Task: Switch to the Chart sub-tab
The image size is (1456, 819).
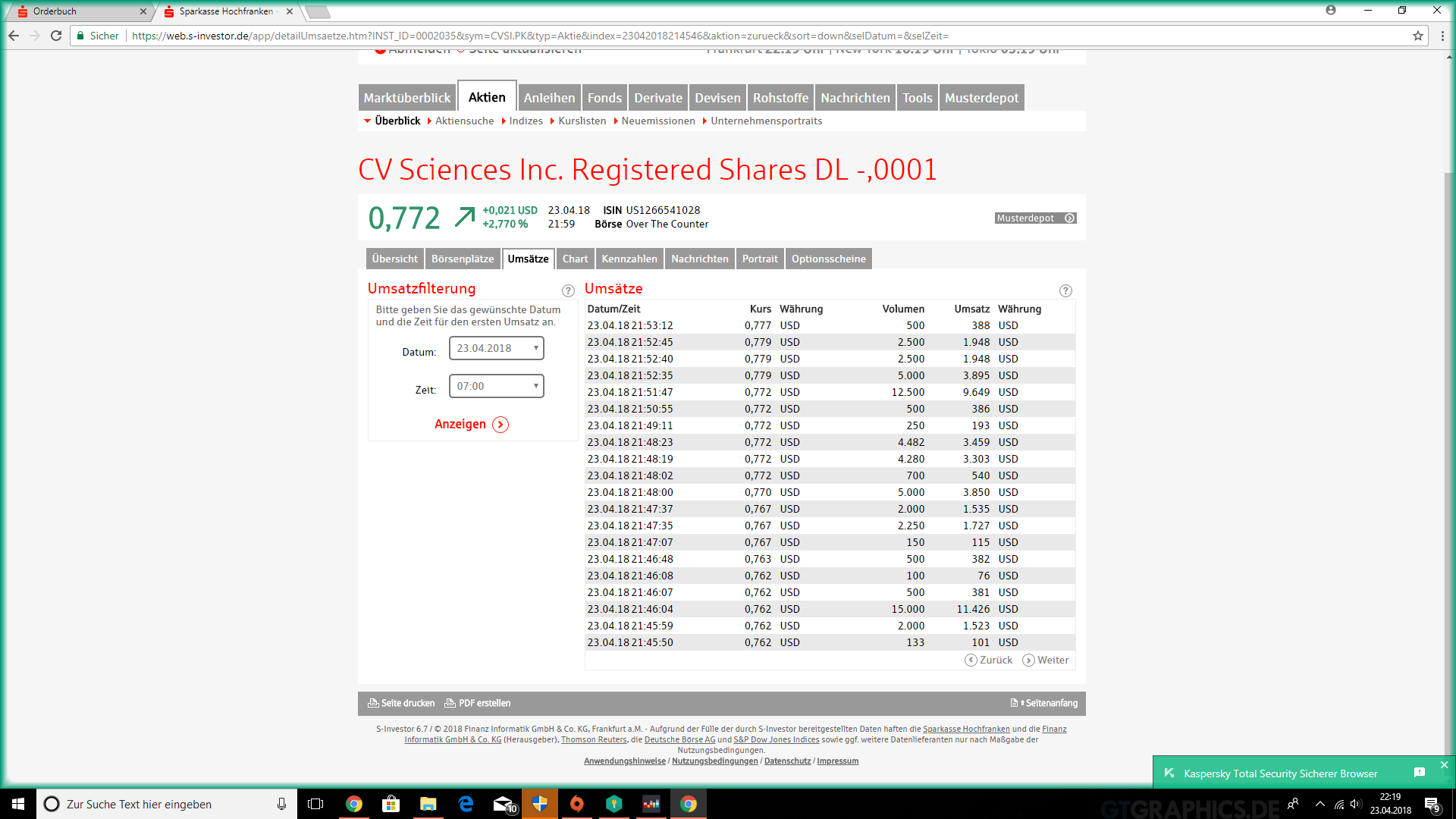Action: pyautogui.click(x=575, y=259)
